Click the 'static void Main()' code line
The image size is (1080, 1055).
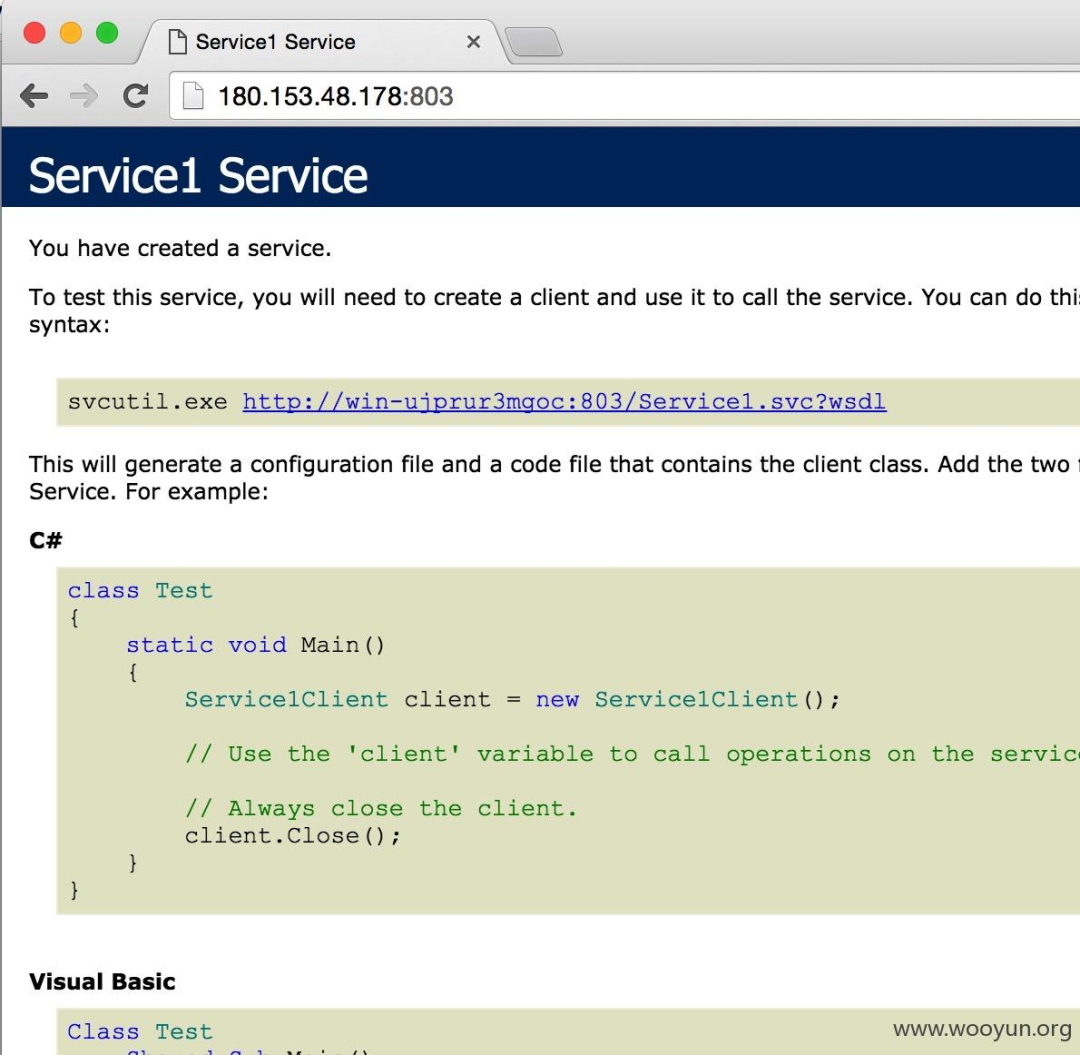pos(256,645)
